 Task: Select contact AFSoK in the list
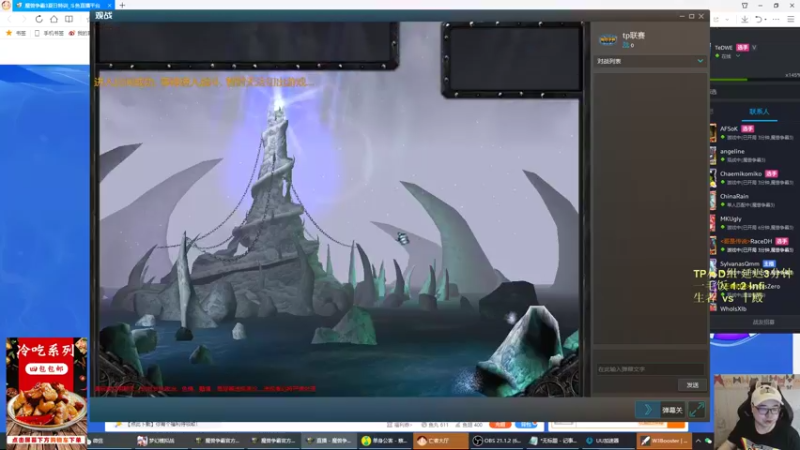[753, 133]
